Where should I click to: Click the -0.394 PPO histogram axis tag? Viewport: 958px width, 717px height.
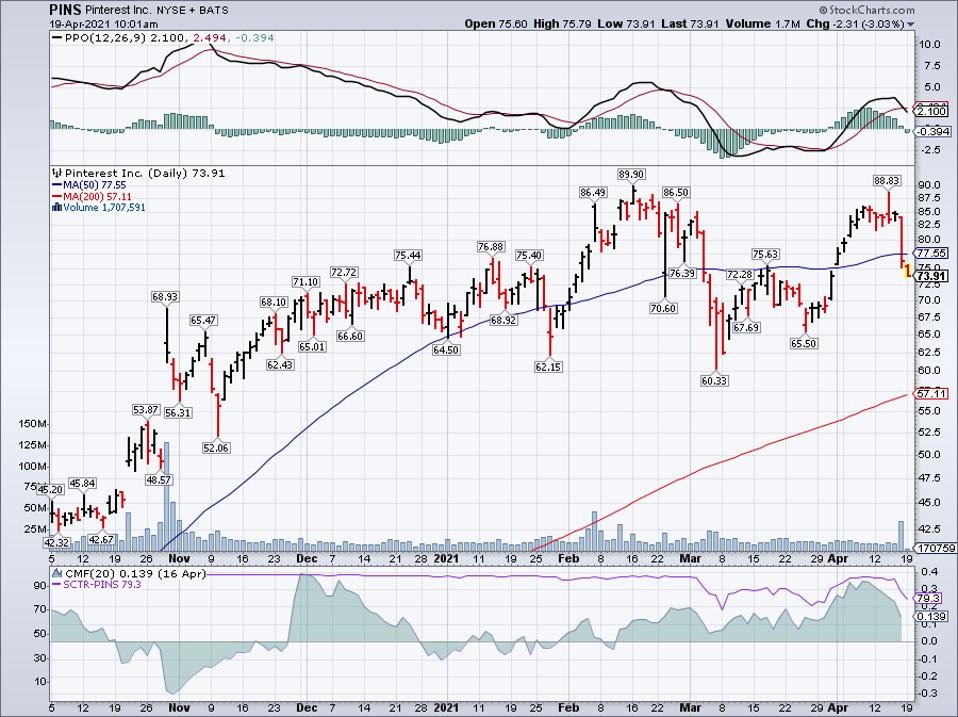click(x=932, y=131)
